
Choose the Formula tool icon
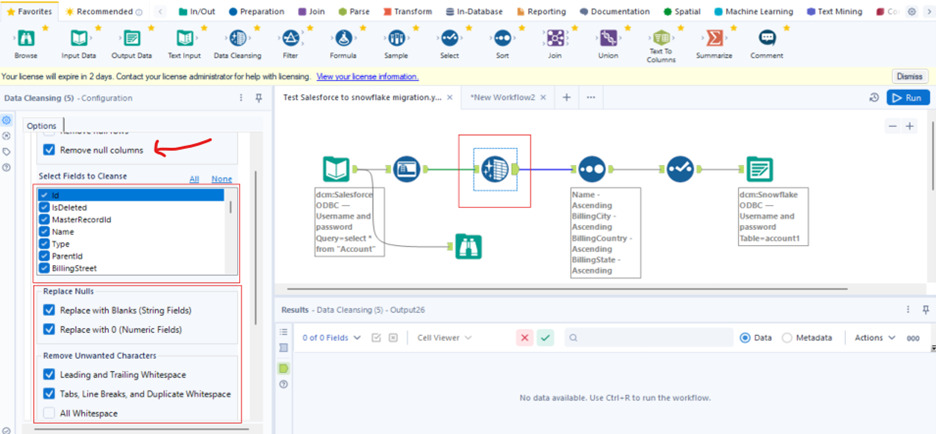pos(344,39)
